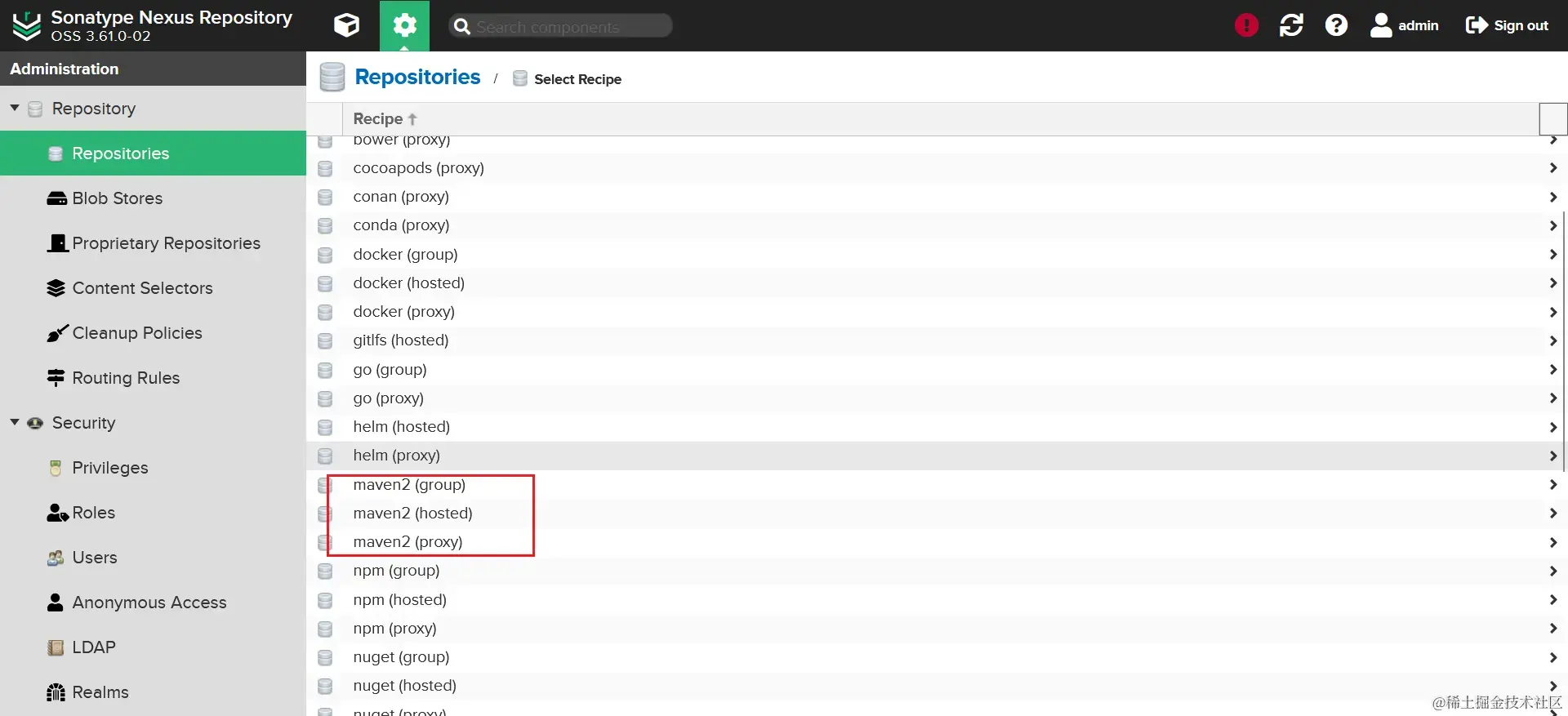The width and height of the screenshot is (1568, 716).
Task: Click the database icon beside go (group)
Action: (325, 370)
